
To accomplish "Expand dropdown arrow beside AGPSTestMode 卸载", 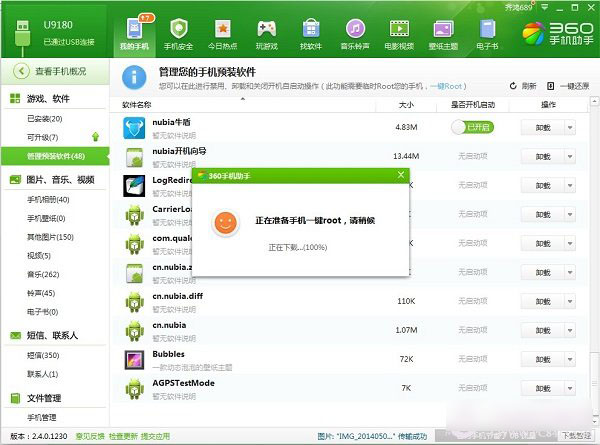I will click(x=570, y=388).
